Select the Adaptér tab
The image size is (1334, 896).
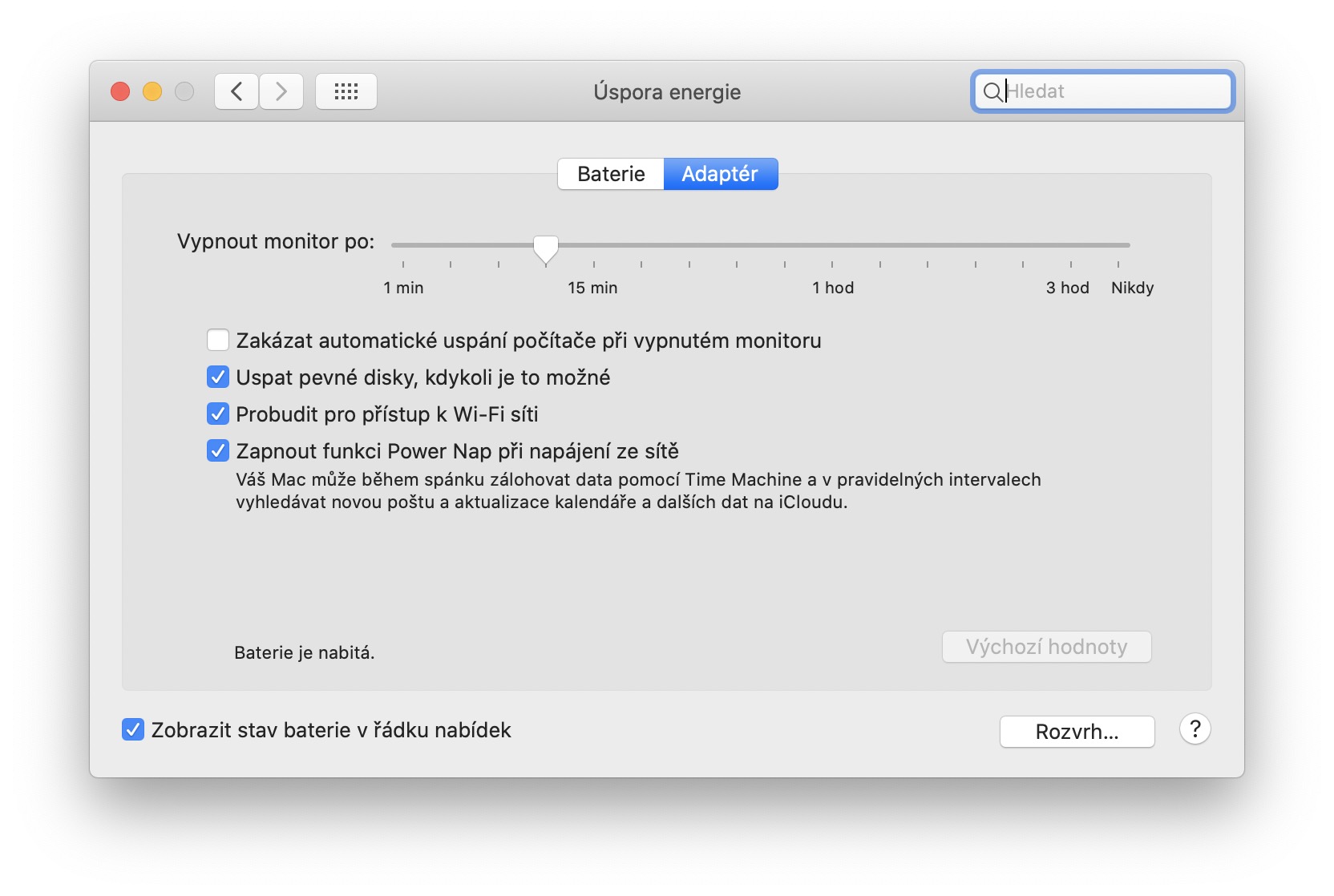pos(720,174)
